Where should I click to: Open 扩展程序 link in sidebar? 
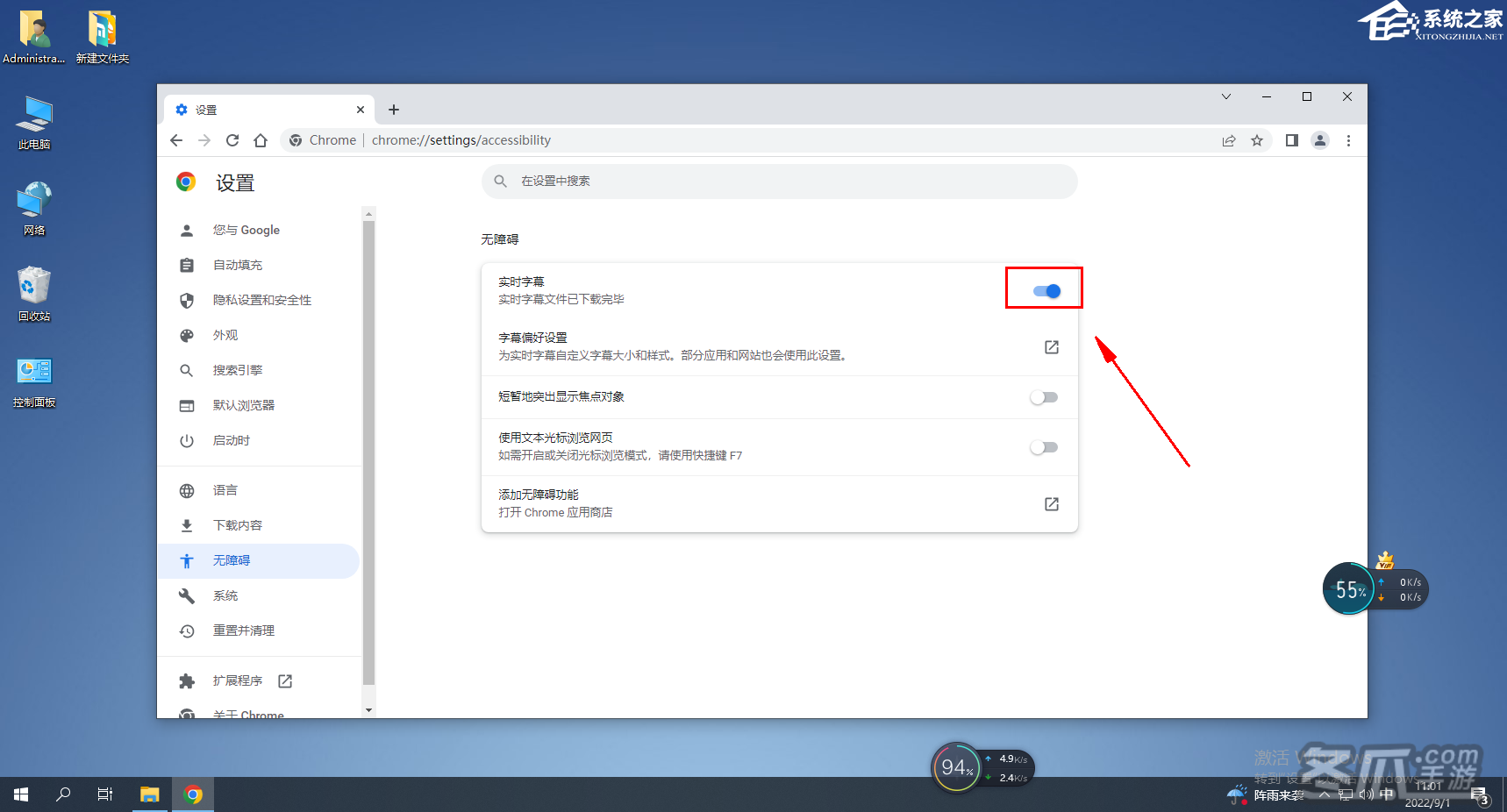click(259, 680)
